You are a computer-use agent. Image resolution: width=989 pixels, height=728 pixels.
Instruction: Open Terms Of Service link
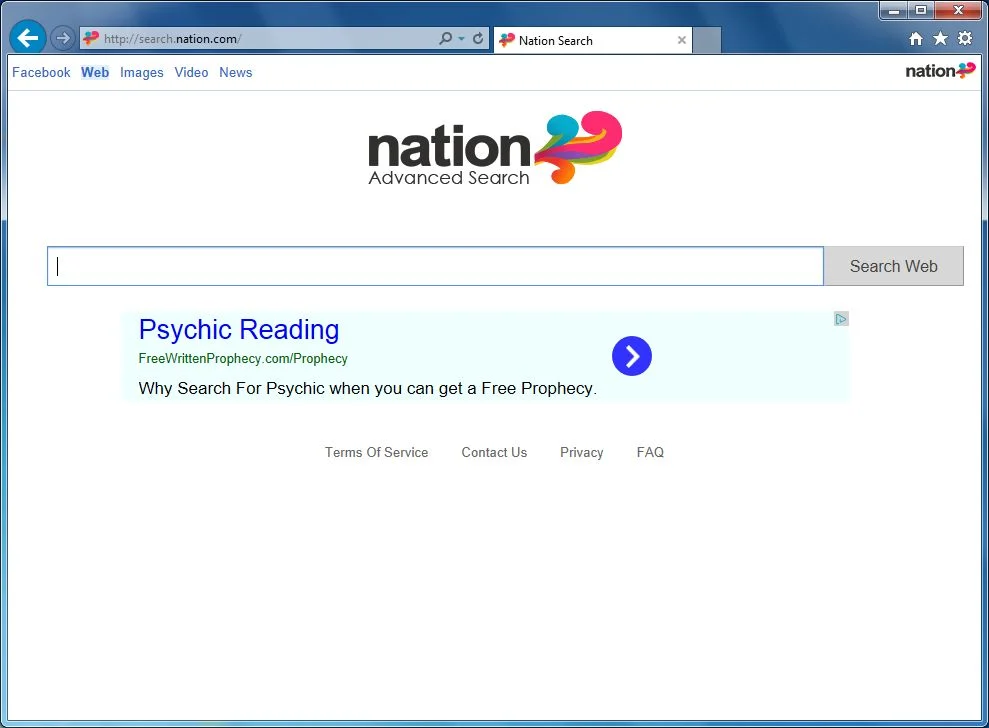(377, 452)
